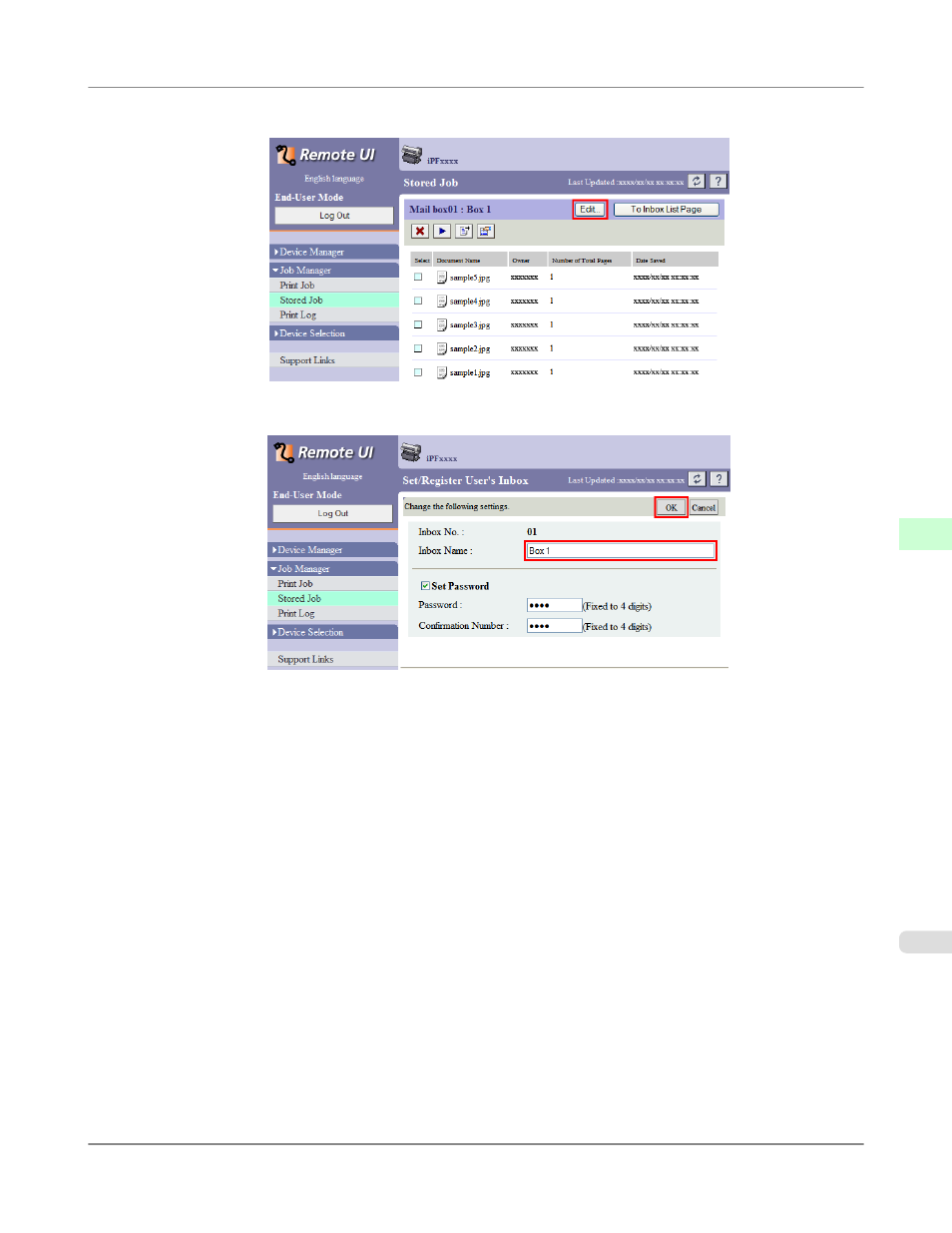Check the box next to sample2.jpg
The width and height of the screenshot is (952, 1233).
coord(418,348)
